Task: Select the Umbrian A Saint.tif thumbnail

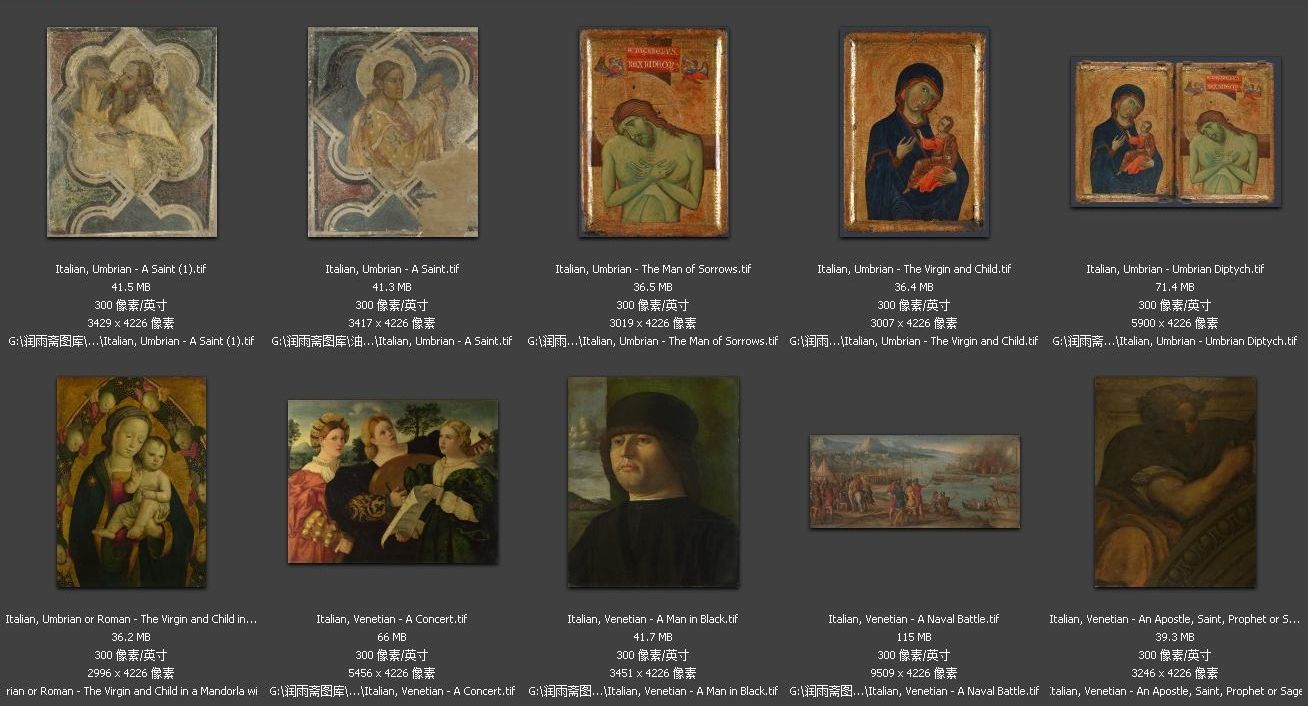Action: click(393, 132)
